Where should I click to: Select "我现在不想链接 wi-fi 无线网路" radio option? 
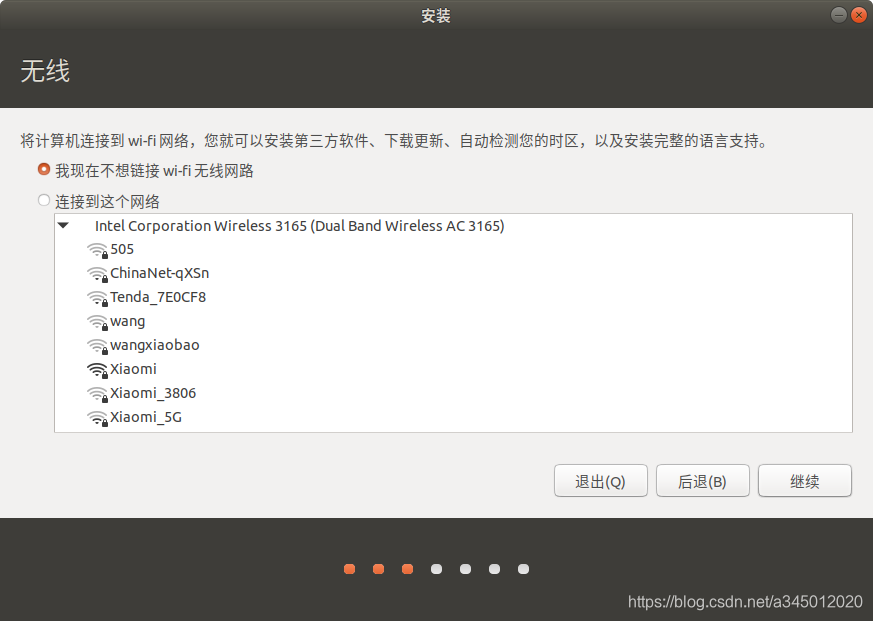pyautogui.click(x=44, y=169)
